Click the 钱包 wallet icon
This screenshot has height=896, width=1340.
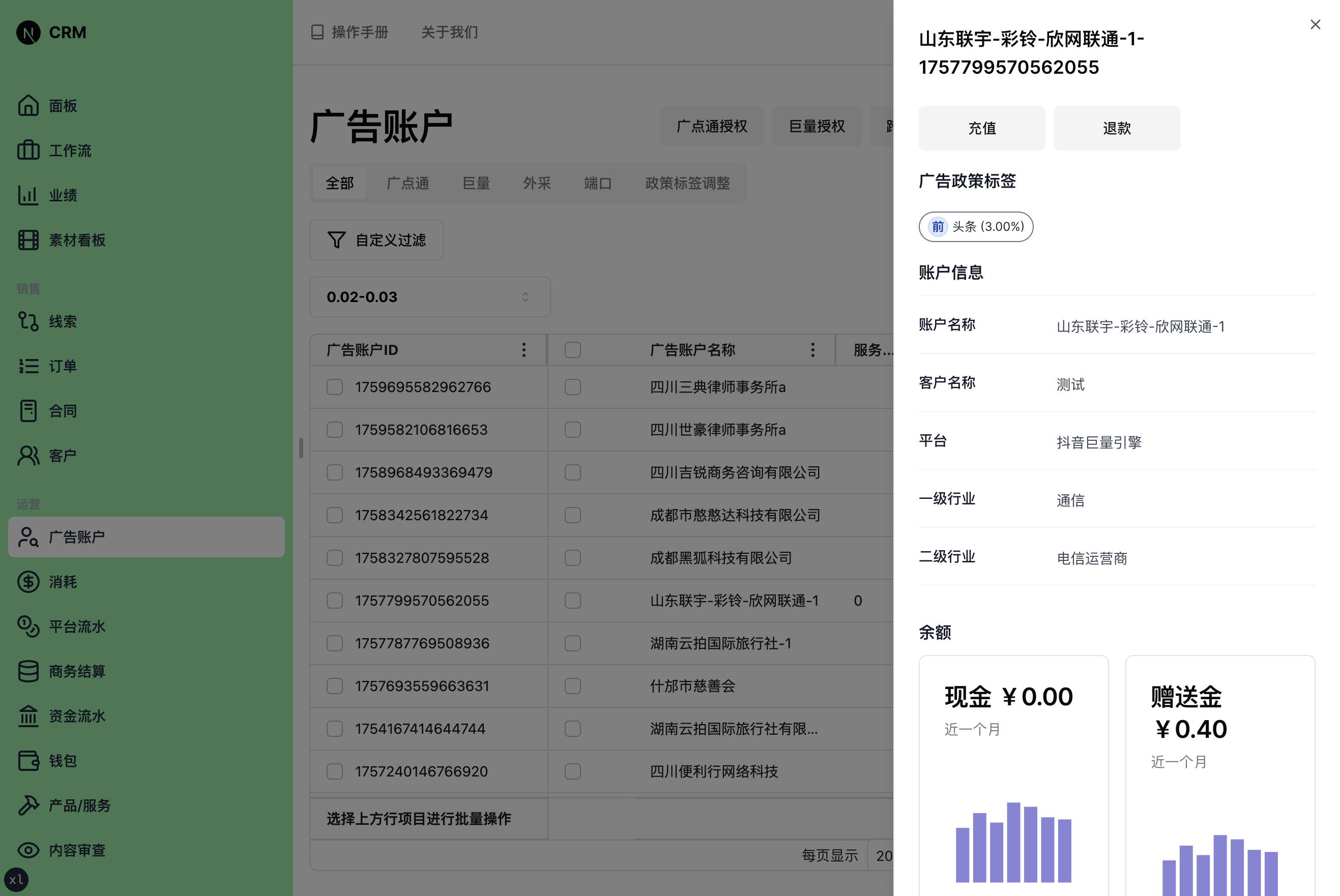tap(28, 761)
